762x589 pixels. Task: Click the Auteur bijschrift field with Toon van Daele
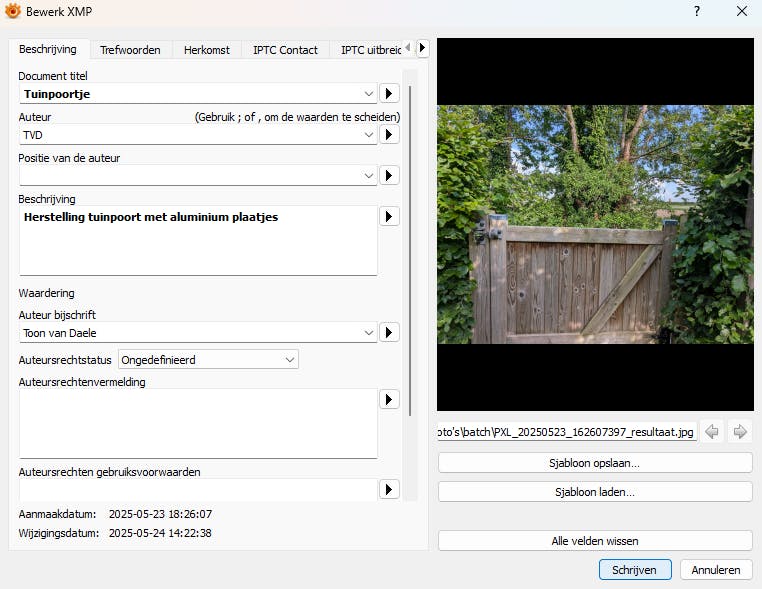(x=198, y=333)
